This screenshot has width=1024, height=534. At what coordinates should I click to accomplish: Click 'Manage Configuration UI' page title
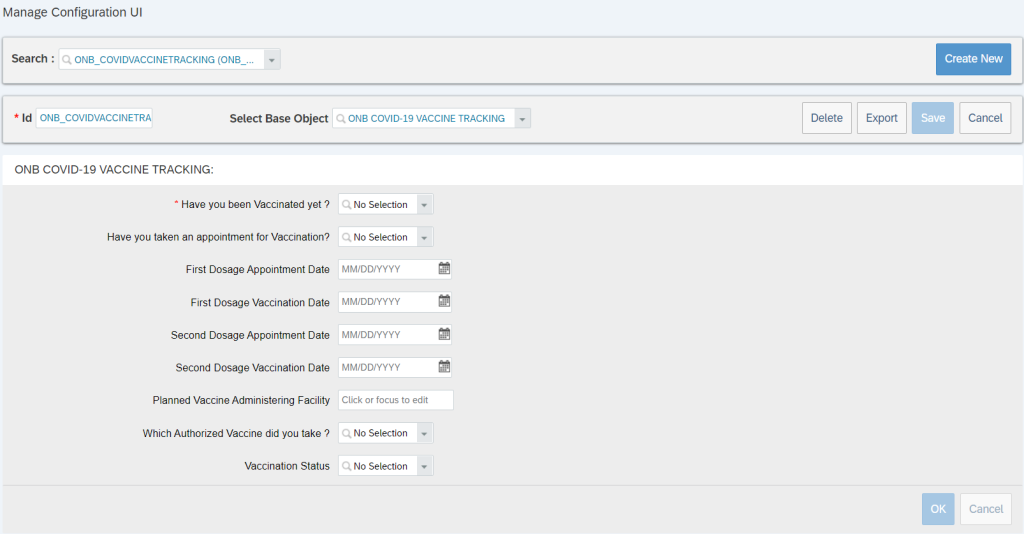pos(72,12)
